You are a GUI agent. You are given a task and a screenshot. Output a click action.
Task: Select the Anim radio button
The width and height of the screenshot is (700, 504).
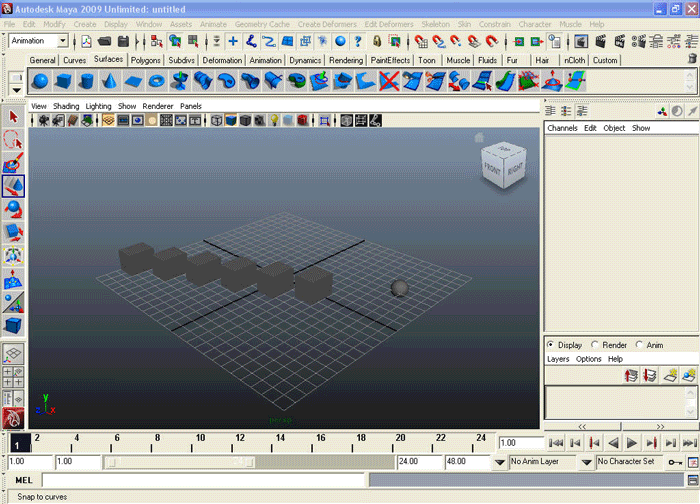639,345
